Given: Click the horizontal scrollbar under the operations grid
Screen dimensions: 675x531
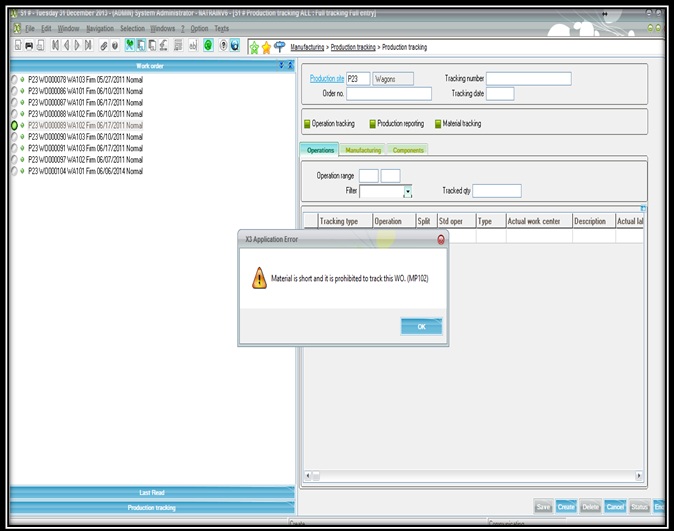Looking at the screenshot, I should pos(470,476).
